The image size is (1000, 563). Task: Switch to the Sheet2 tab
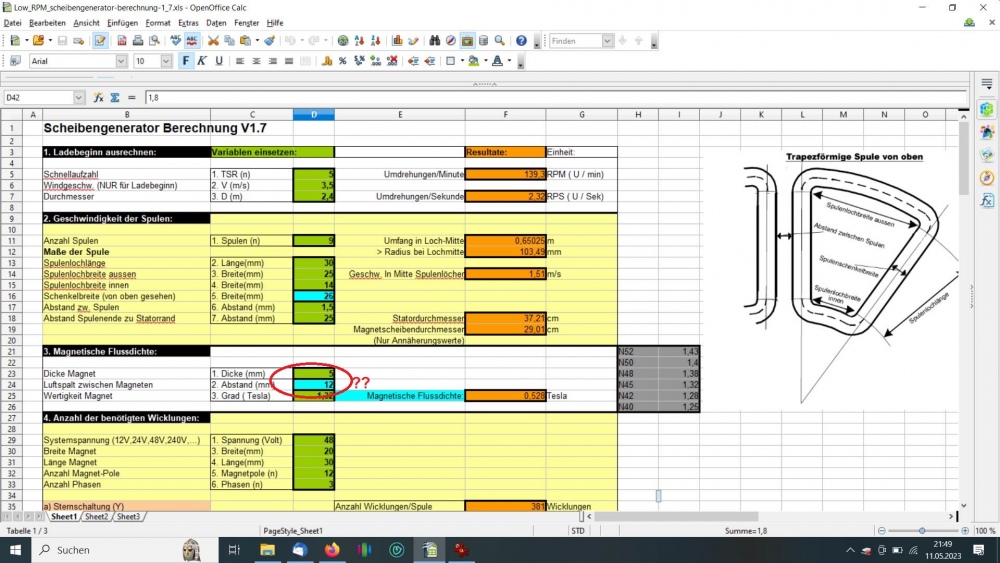pyautogui.click(x=97, y=516)
